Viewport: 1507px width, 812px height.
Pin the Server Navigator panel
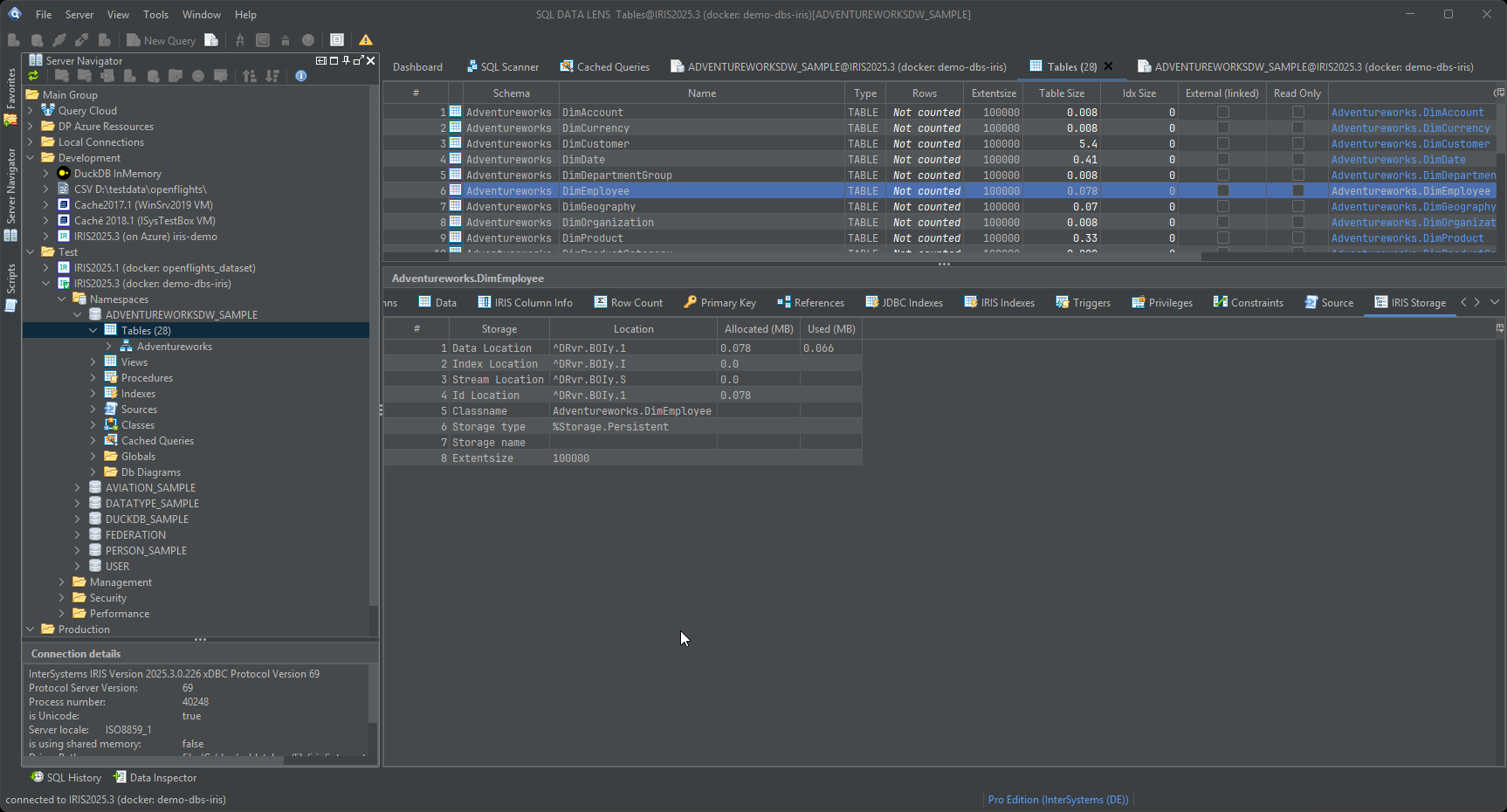346,60
